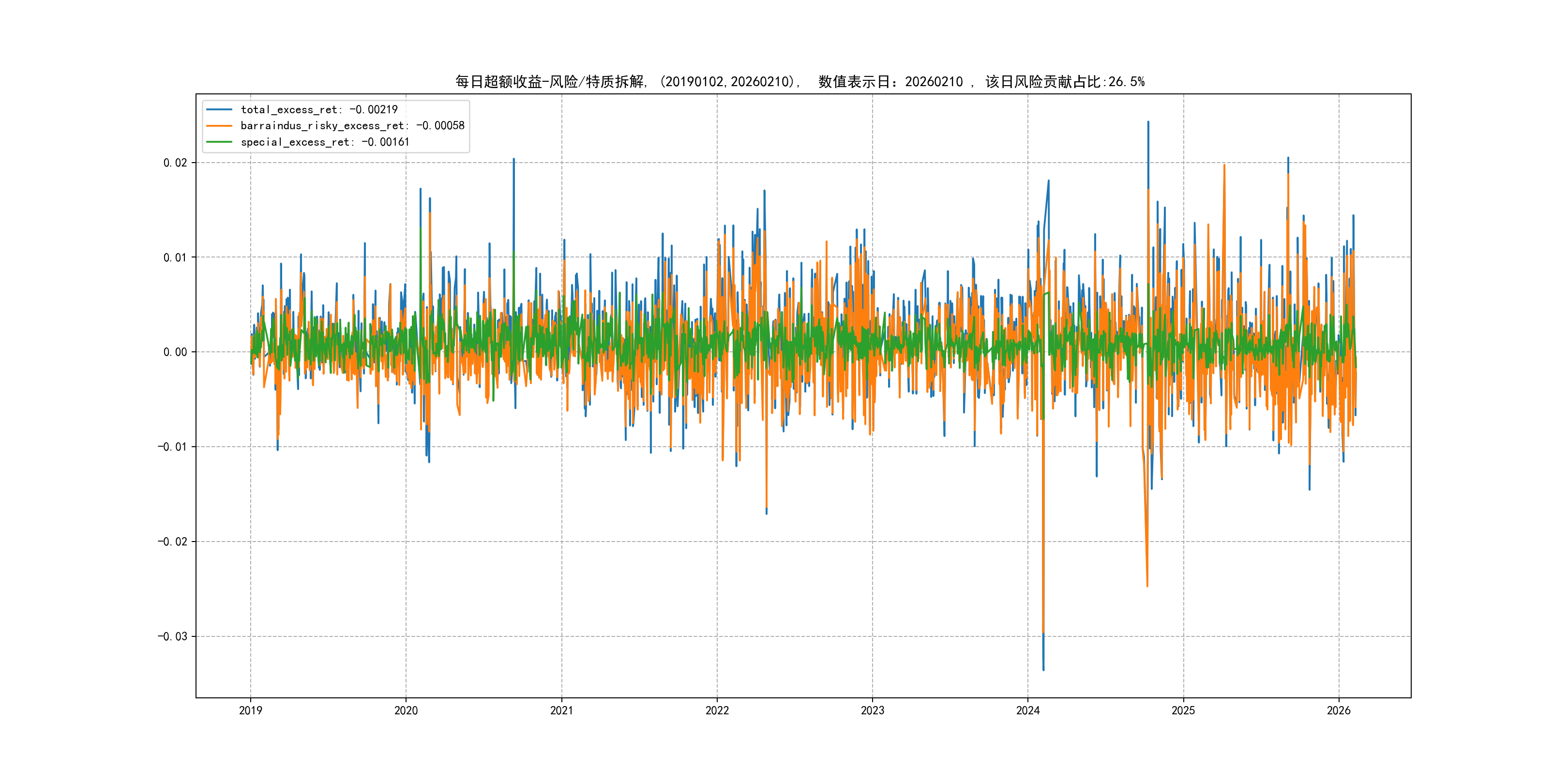Viewport: 1568px width, 784px height.
Task: Select the total_excess_ret legend label
Action: click(x=319, y=109)
